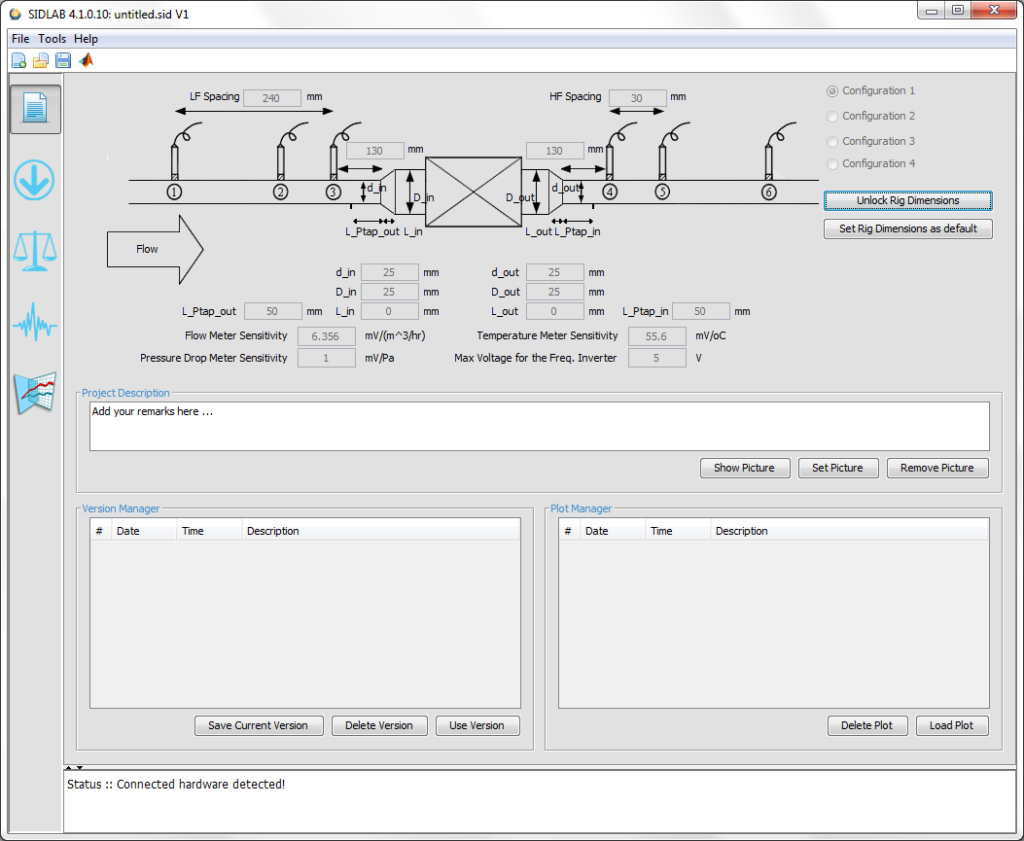Image resolution: width=1024 pixels, height=841 pixels.
Task: Pick the Configuration 3 radio button
Action: 832,142
